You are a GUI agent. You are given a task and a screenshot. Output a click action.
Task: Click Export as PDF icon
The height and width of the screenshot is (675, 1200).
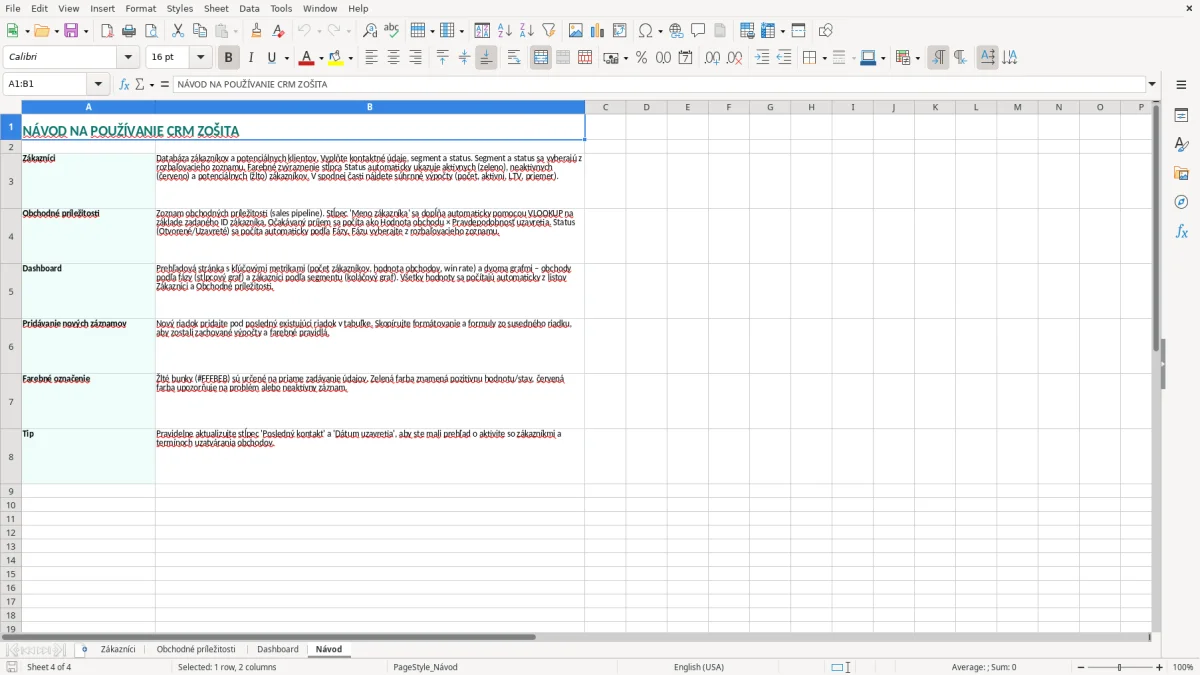click(x=107, y=31)
